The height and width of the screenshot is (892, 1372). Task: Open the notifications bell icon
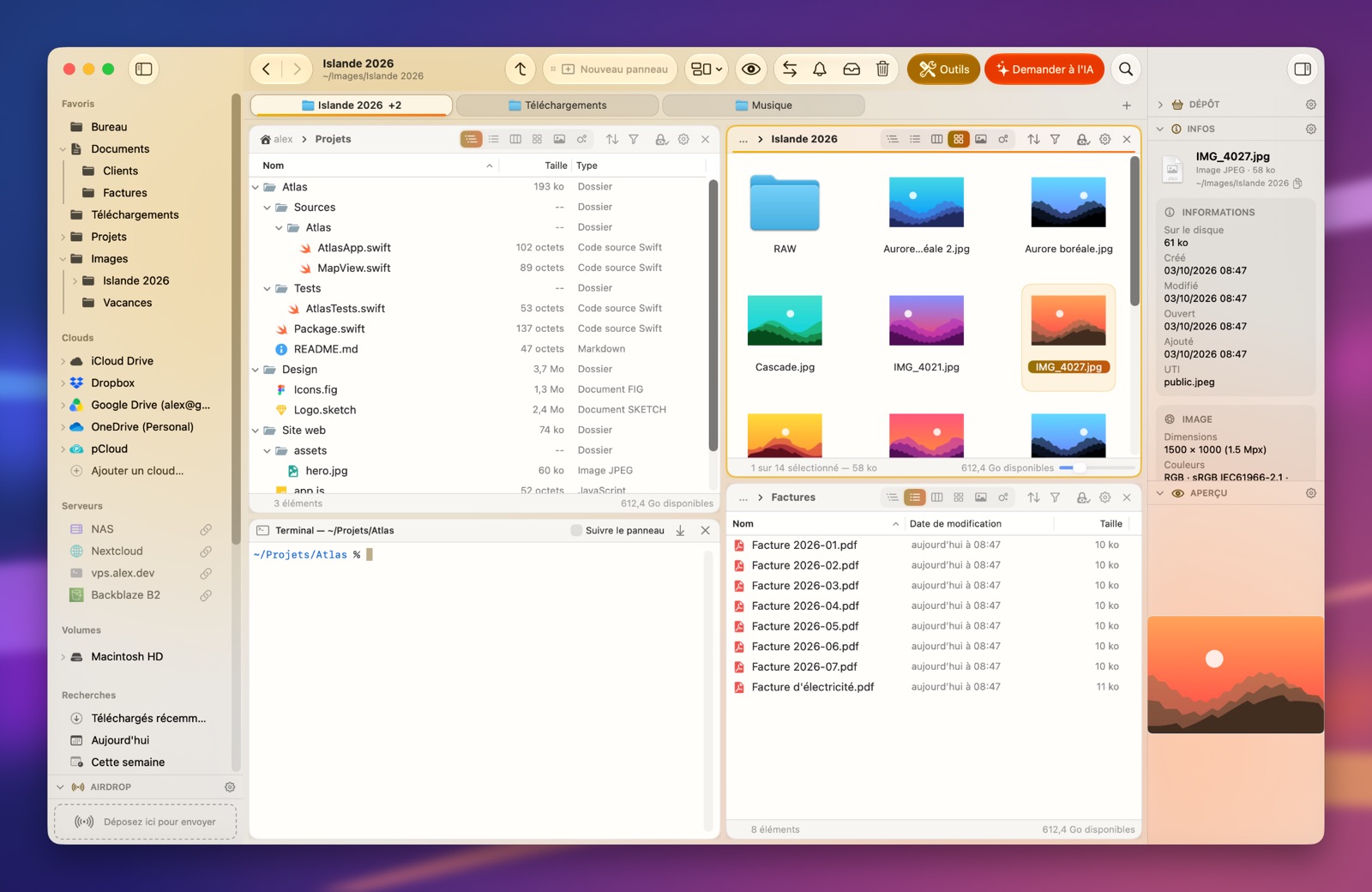[820, 69]
